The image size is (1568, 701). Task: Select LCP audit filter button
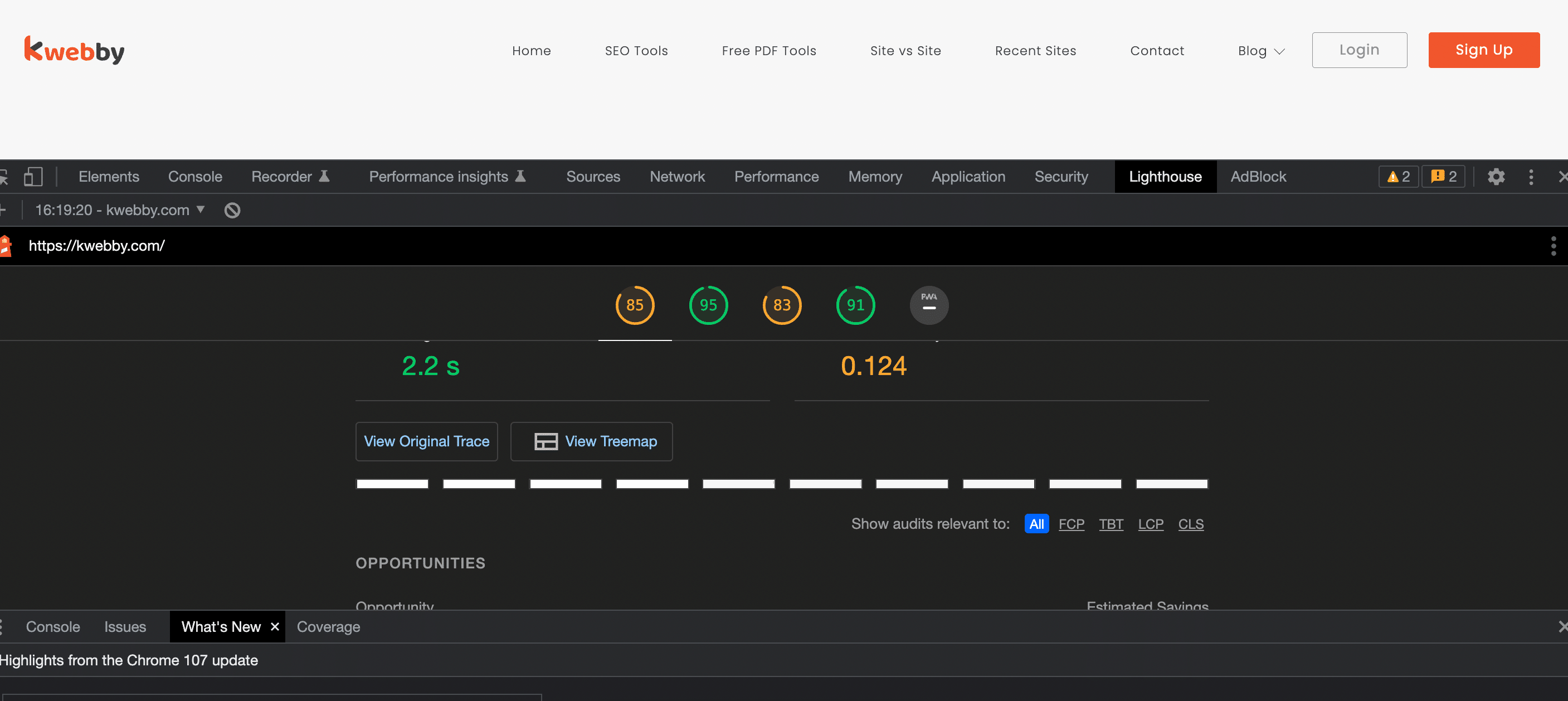(x=1150, y=523)
